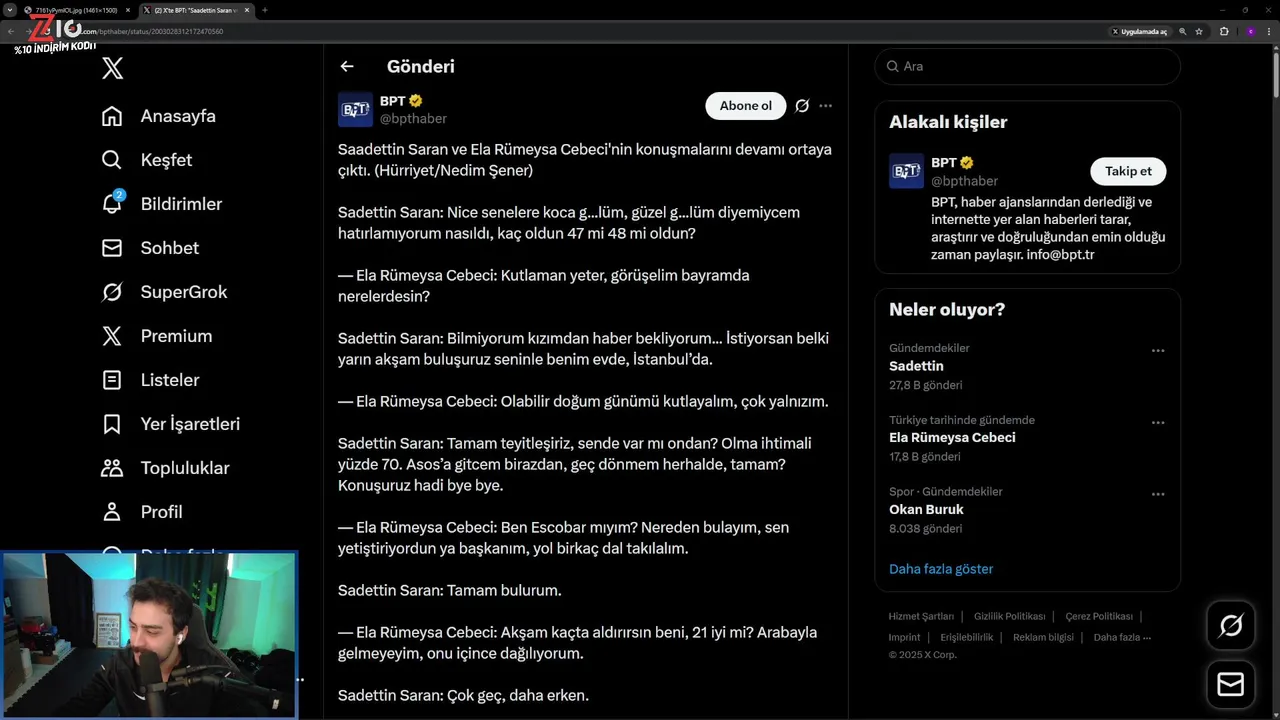Click the SuperGrok menu label
The image size is (1280, 720).
pyautogui.click(x=184, y=292)
